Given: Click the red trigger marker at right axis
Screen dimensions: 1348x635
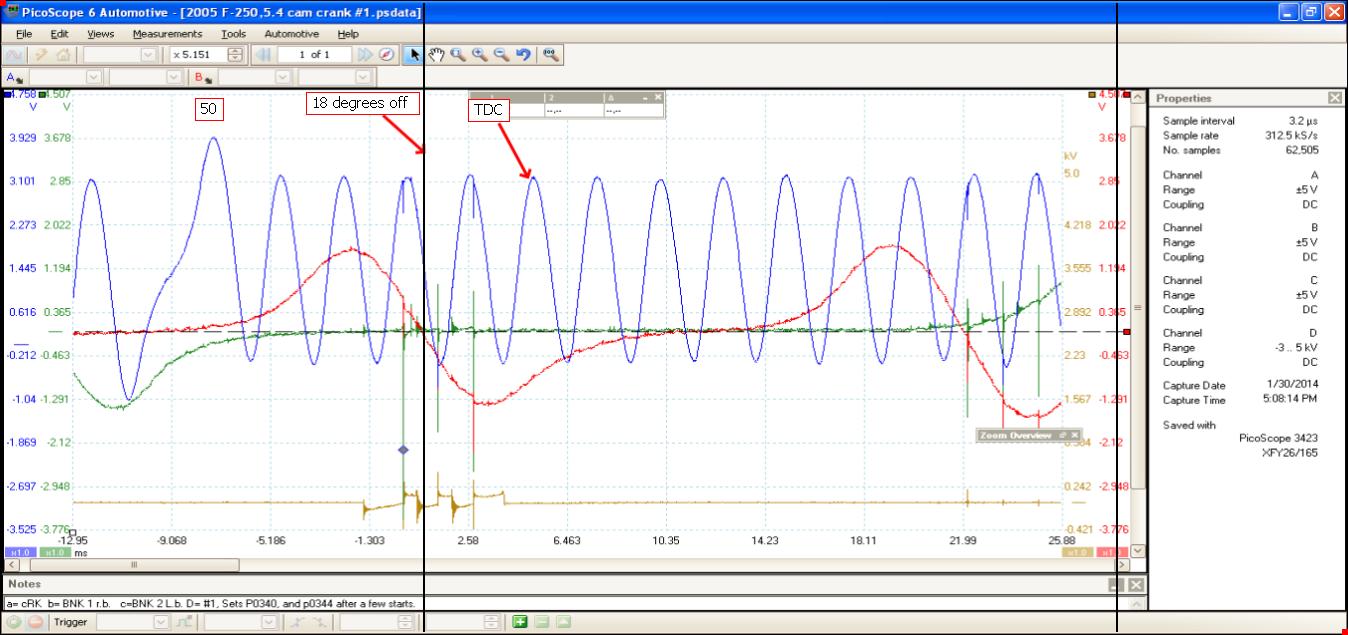Looking at the screenshot, I should click(x=1127, y=331).
